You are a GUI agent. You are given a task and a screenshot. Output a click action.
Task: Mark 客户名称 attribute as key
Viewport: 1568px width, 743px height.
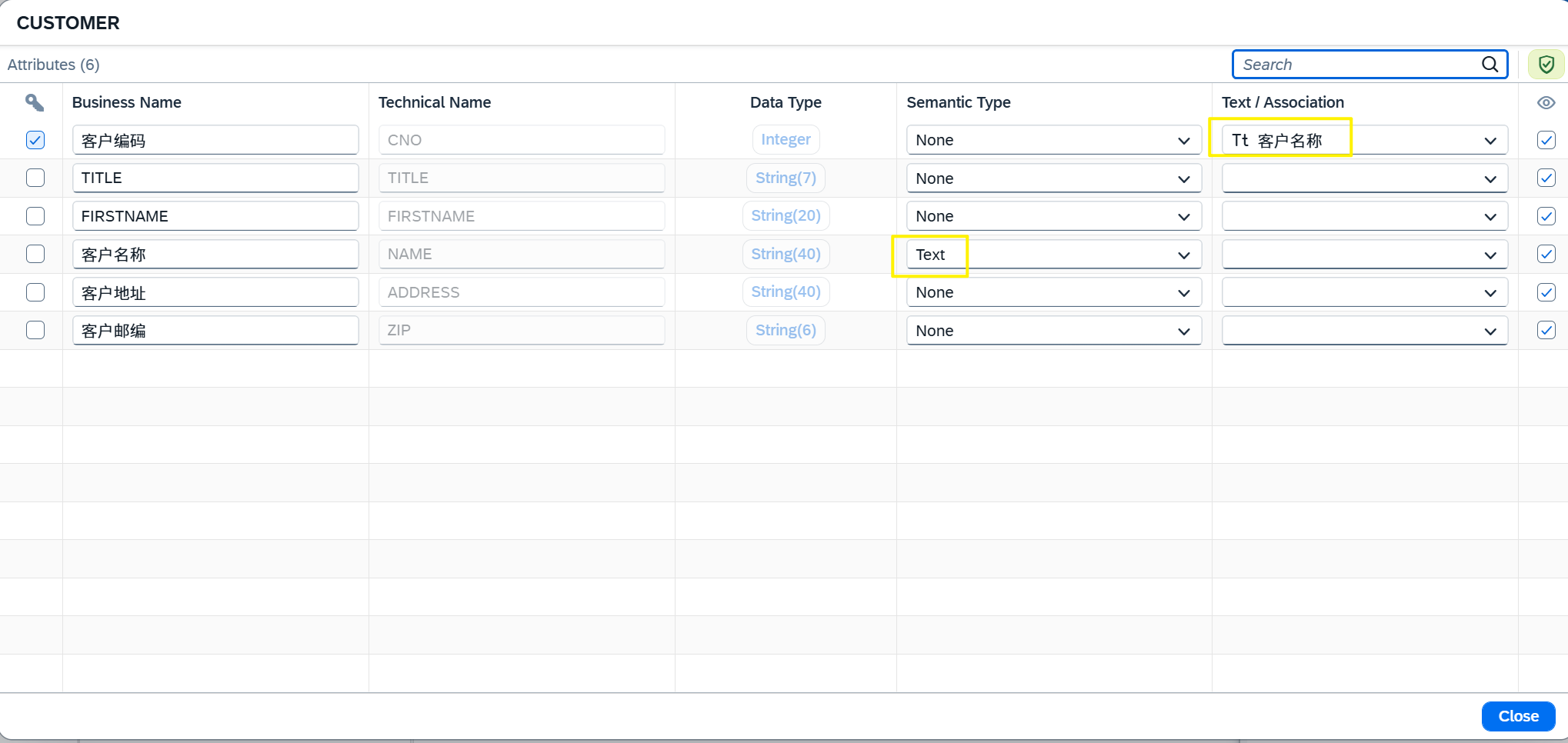pos(35,254)
